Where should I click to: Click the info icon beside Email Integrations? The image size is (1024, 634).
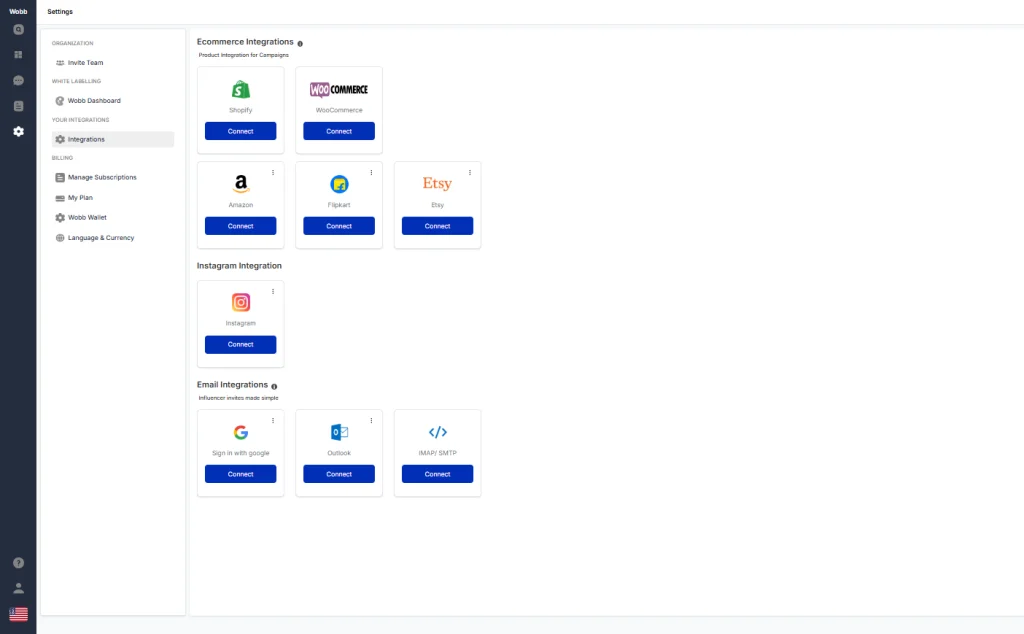274,386
